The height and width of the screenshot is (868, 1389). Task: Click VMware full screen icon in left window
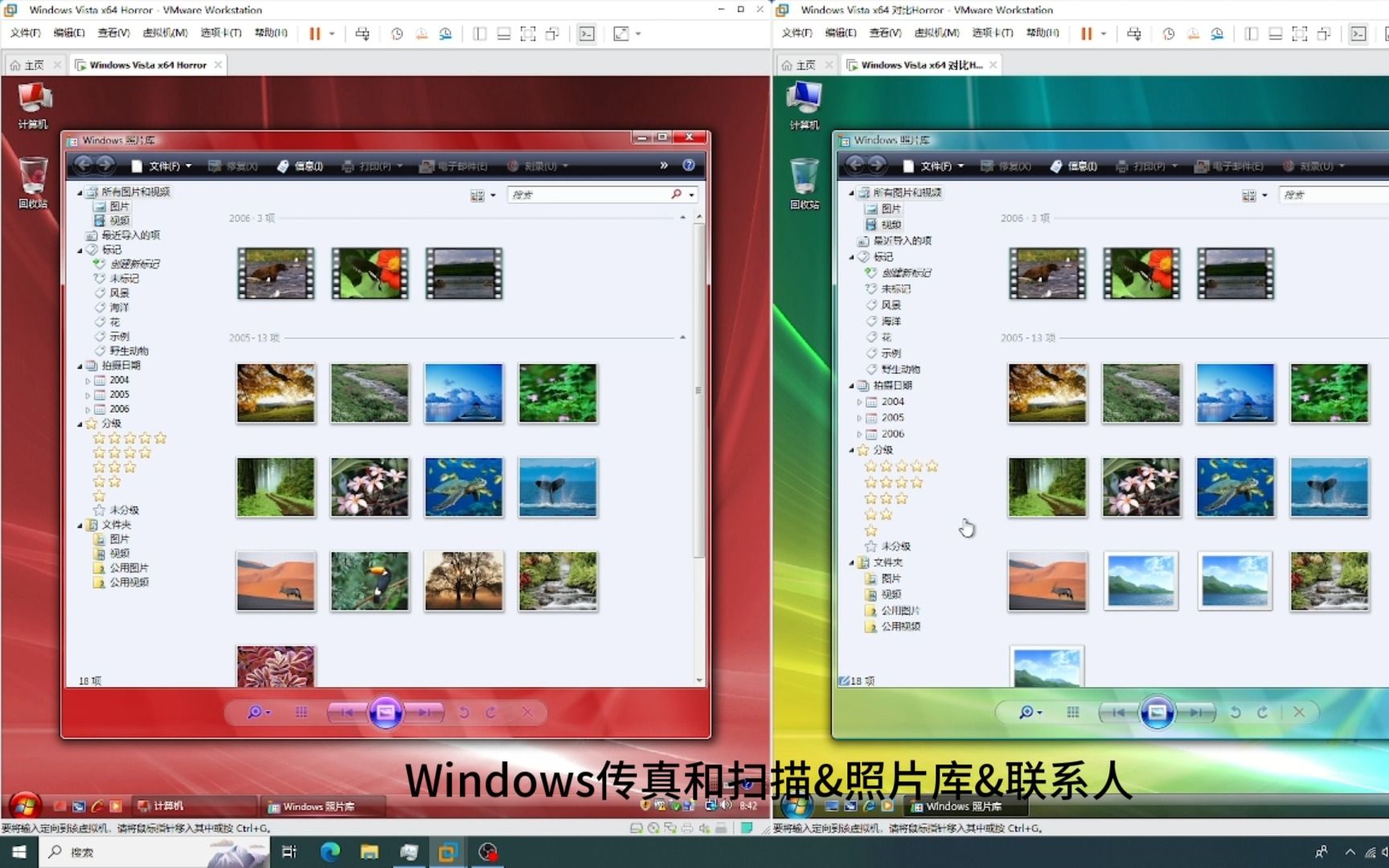[x=528, y=34]
